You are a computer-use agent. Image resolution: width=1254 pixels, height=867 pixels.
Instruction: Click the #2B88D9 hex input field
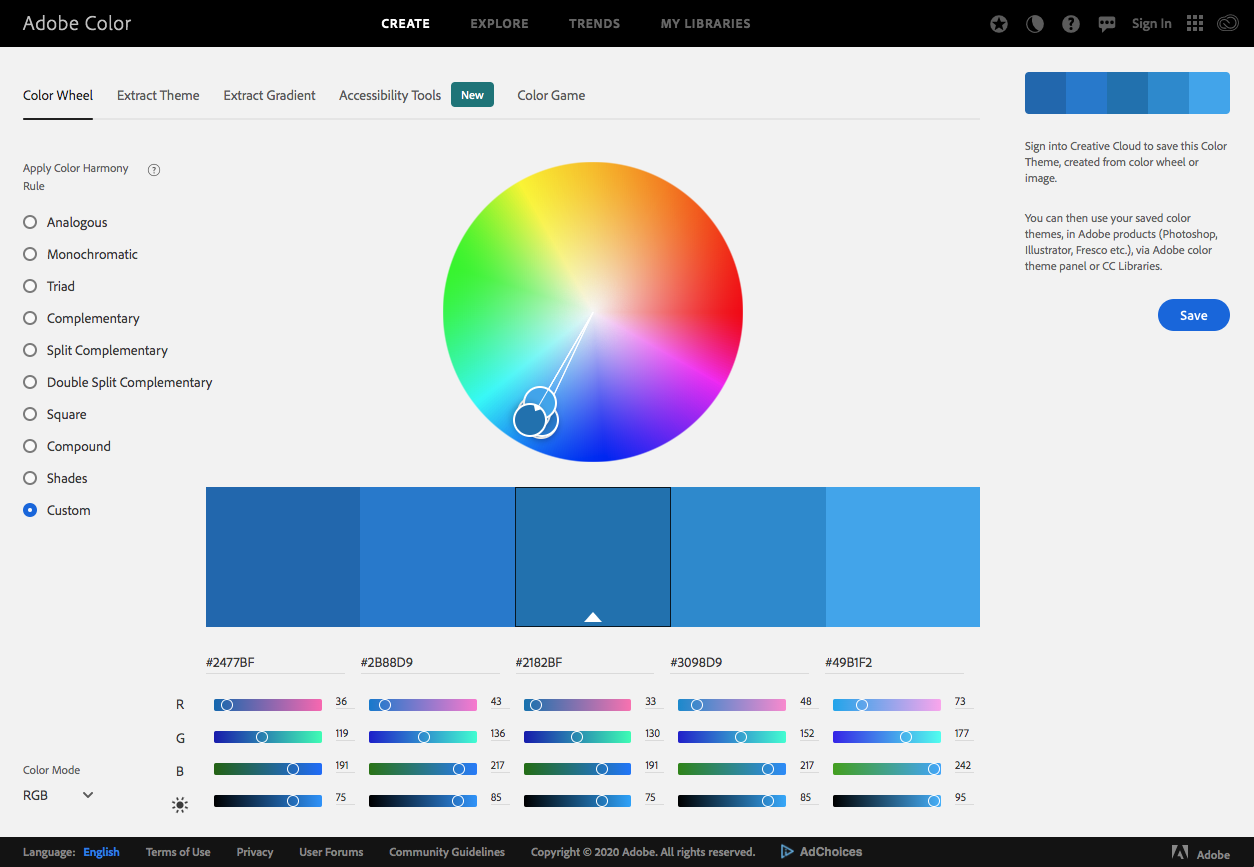(x=430, y=663)
